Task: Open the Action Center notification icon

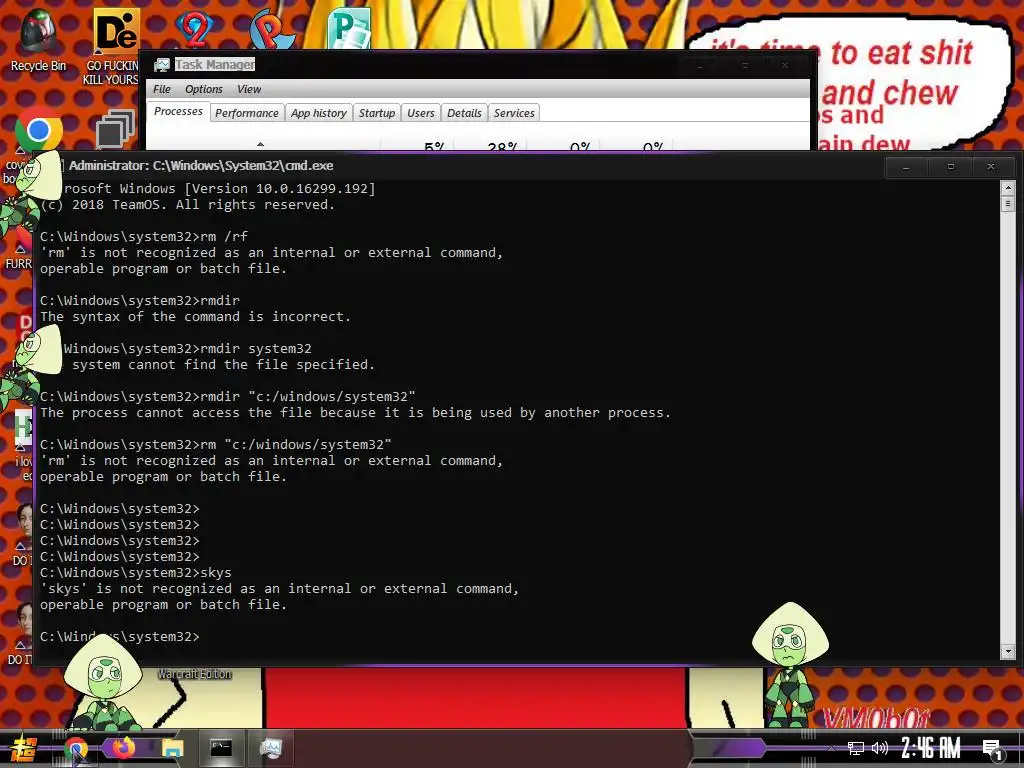Action: [993, 750]
